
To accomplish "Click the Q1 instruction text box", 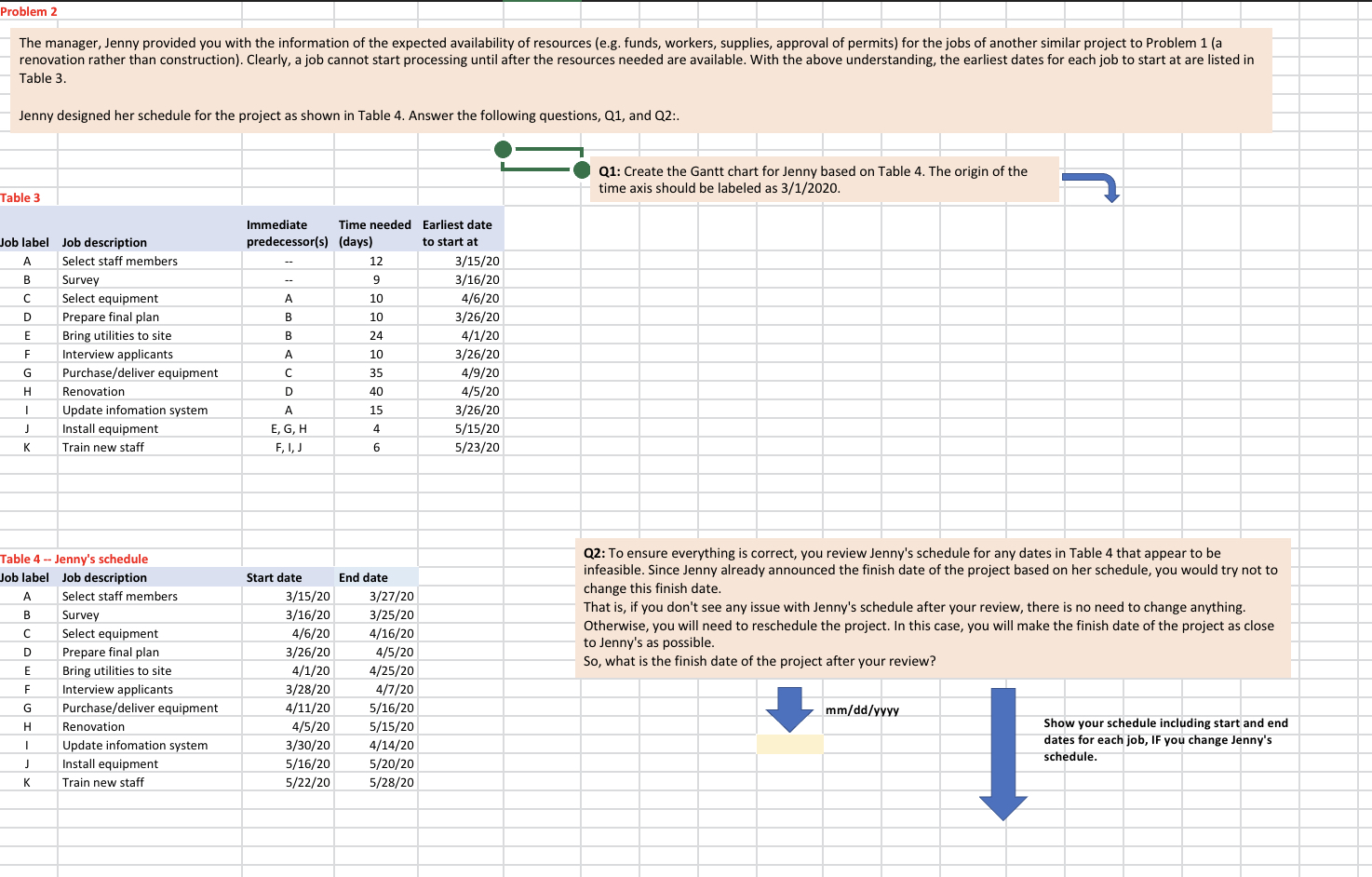I will [x=824, y=179].
